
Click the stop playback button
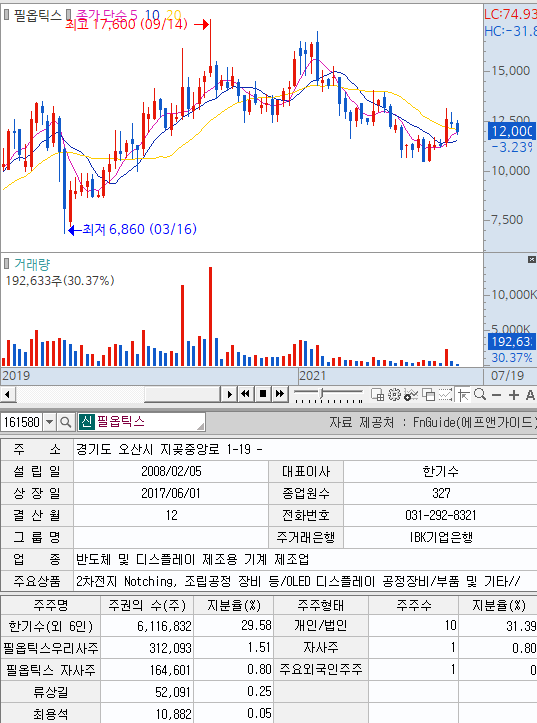click(263, 394)
